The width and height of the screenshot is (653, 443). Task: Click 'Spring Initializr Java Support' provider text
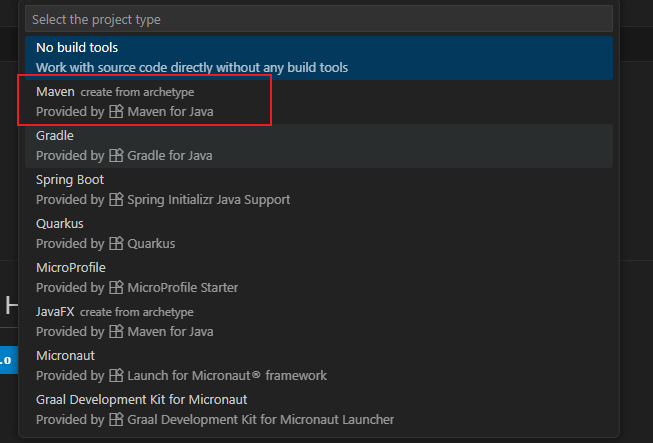pos(209,200)
